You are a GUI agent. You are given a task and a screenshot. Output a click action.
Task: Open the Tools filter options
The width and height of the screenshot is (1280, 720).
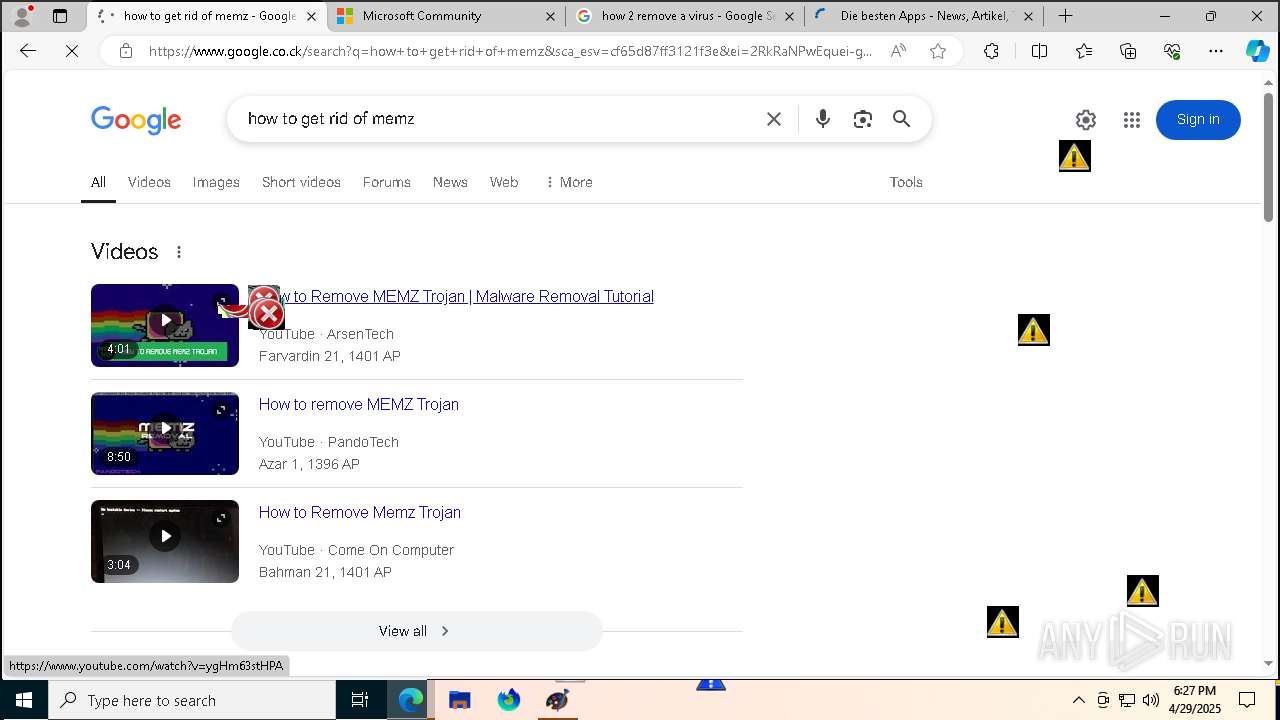[906, 182]
